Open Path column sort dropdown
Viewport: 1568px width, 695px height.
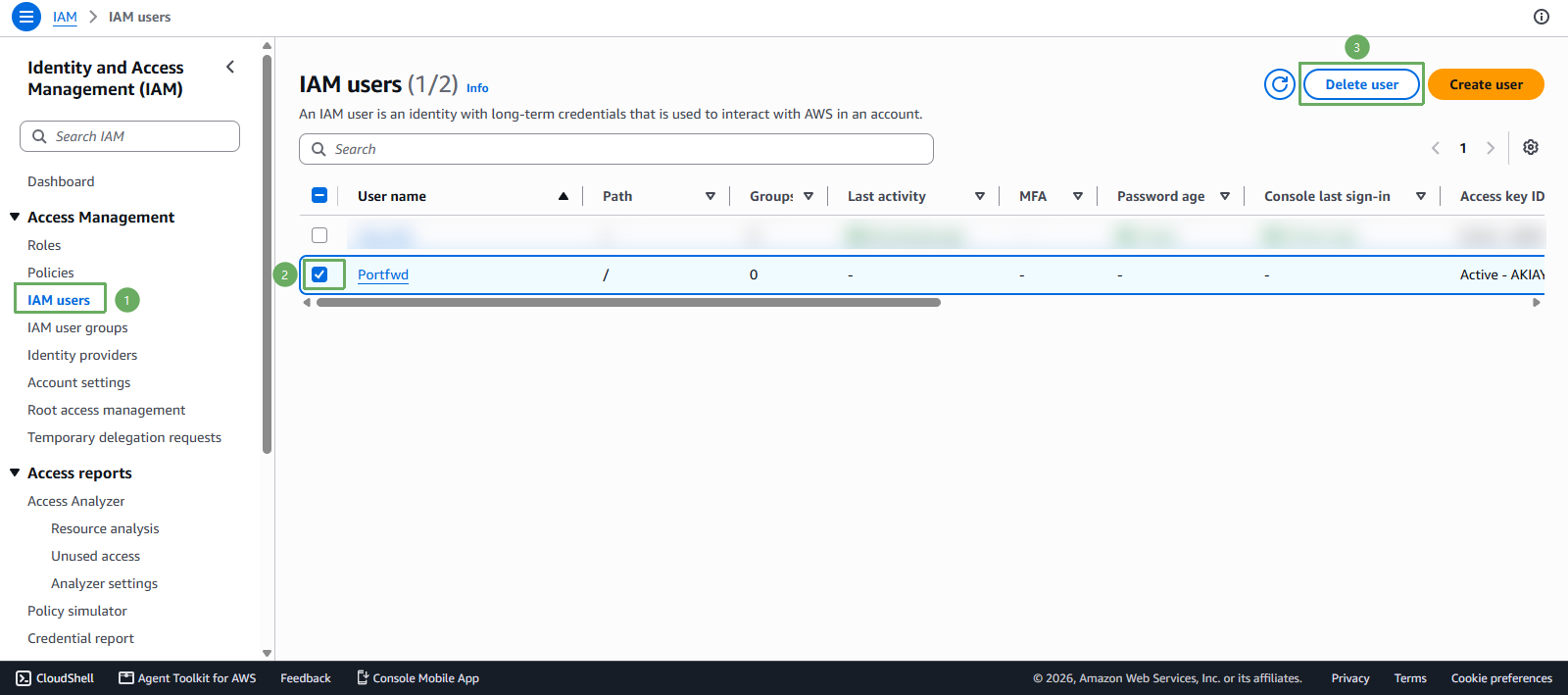coord(710,196)
